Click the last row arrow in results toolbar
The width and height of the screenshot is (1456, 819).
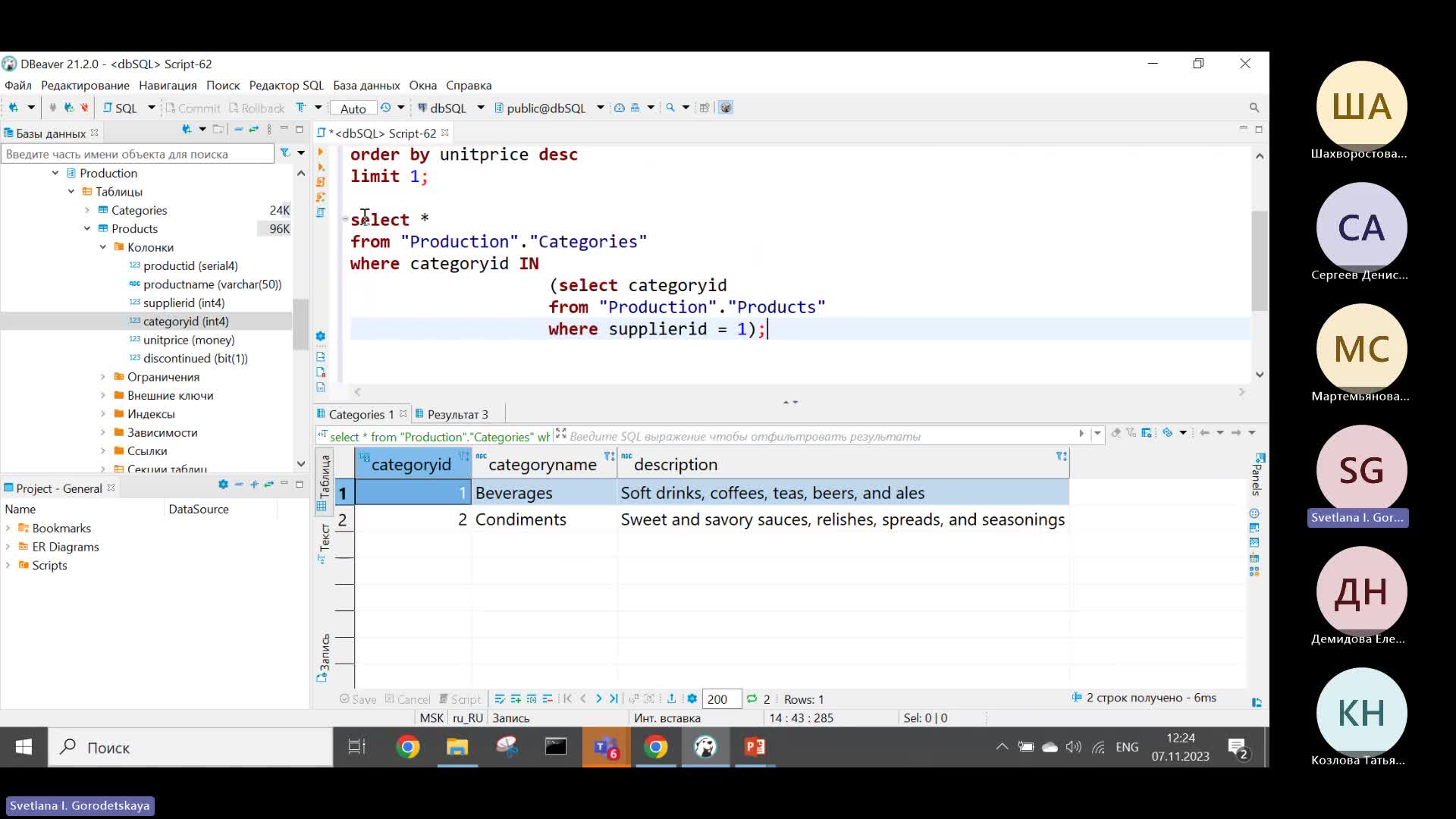click(x=613, y=698)
